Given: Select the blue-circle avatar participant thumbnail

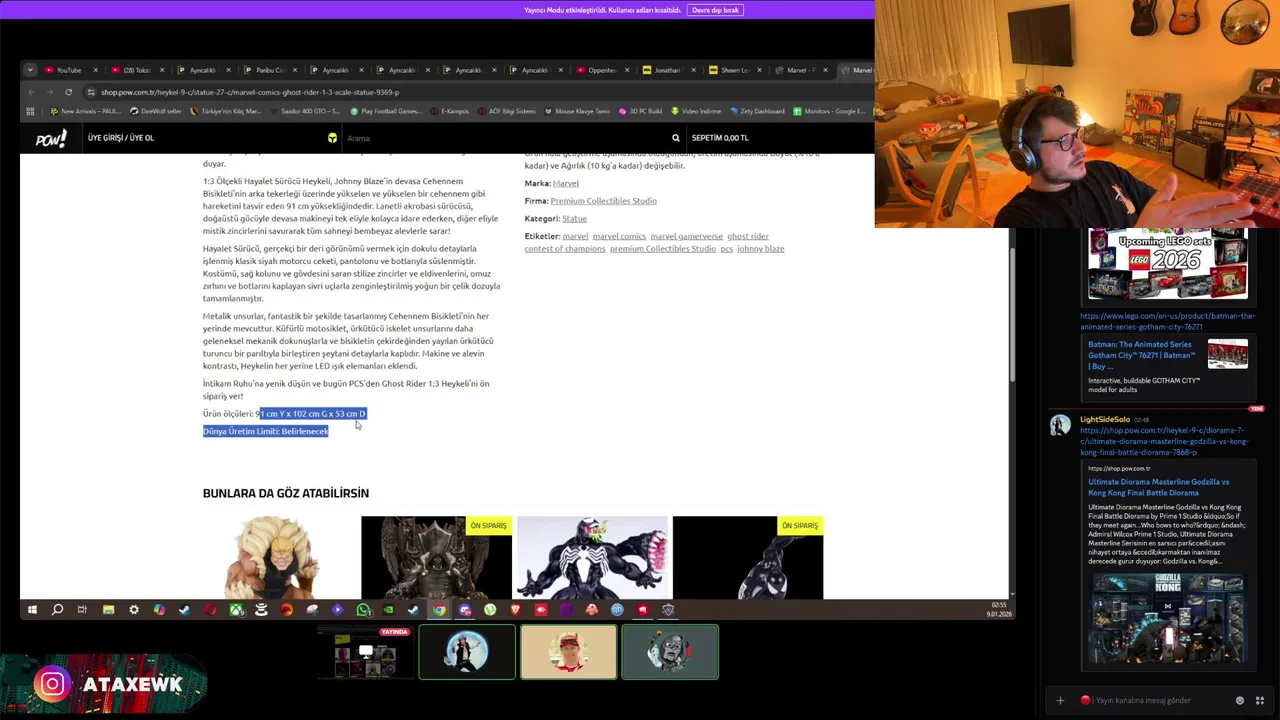Looking at the screenshot, I should click(467, 652).
